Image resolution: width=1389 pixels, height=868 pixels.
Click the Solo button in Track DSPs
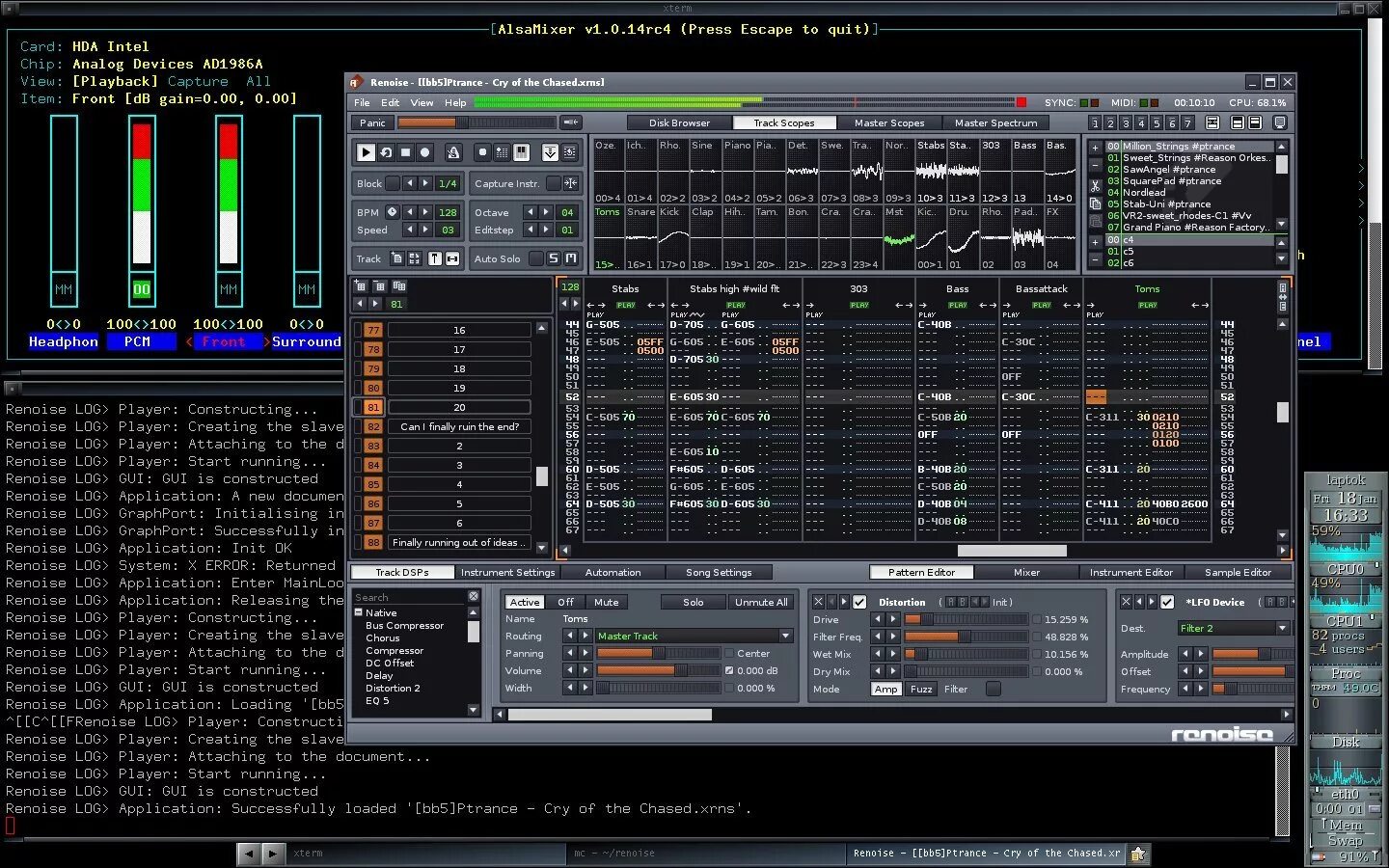pyautogui.click(x=693, y=602)
